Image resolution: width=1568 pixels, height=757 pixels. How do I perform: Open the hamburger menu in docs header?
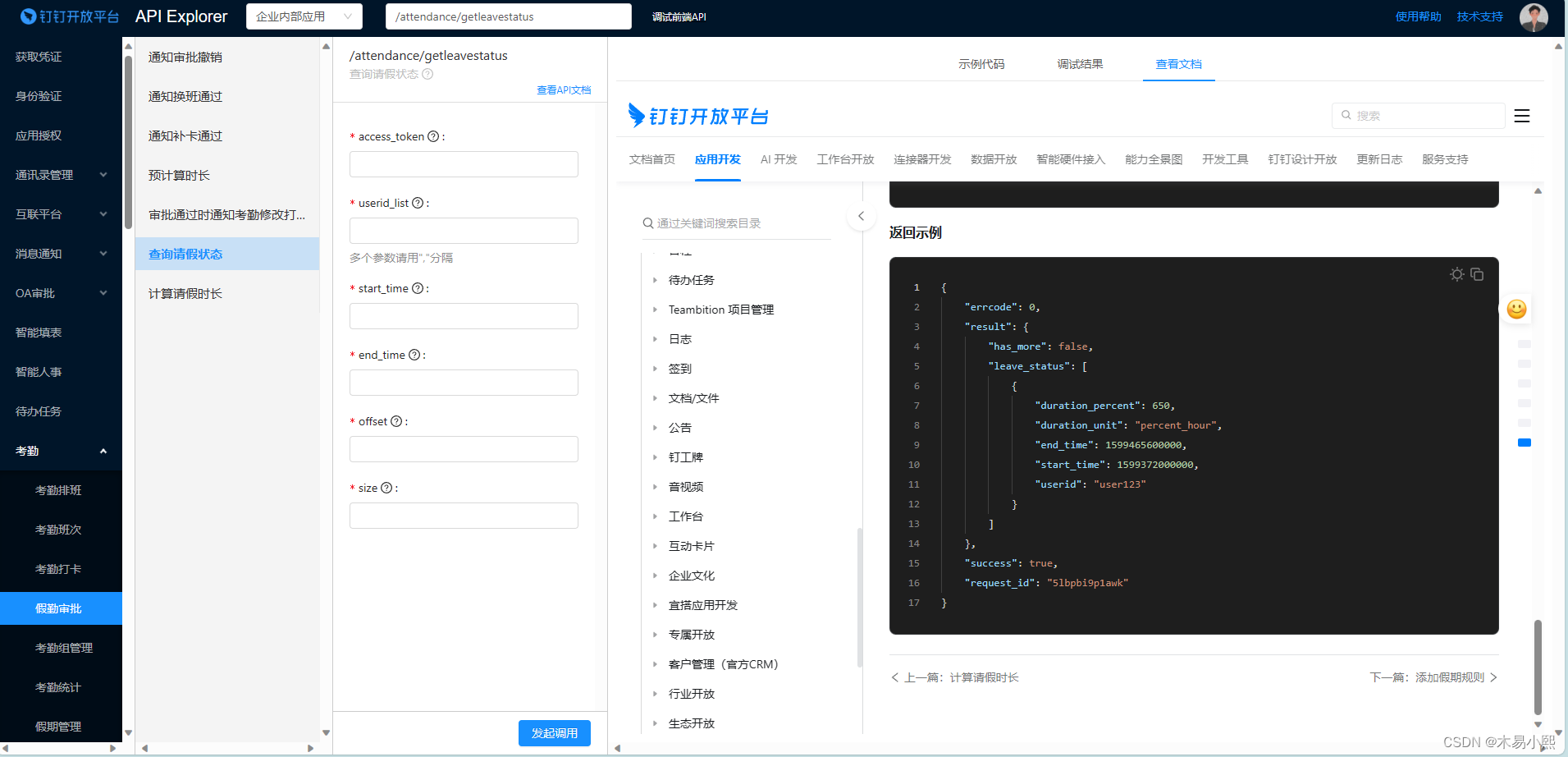coord(1522,116)
